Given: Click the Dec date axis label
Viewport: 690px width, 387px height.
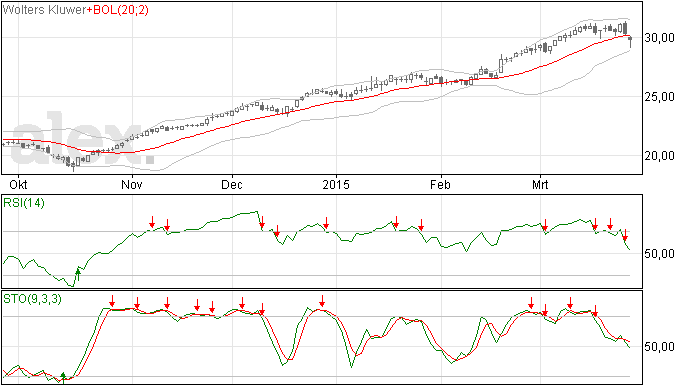Looking at the screenshot, I should point(232,184).
